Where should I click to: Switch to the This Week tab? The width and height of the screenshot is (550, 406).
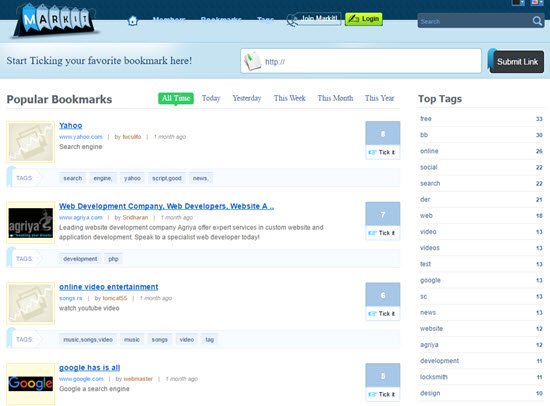click(x=290, y=98)
